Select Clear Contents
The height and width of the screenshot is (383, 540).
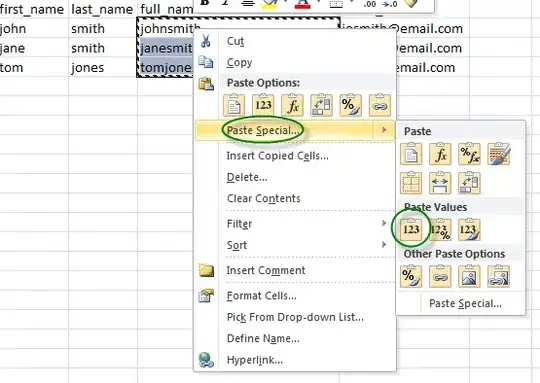tap(263, 199)
